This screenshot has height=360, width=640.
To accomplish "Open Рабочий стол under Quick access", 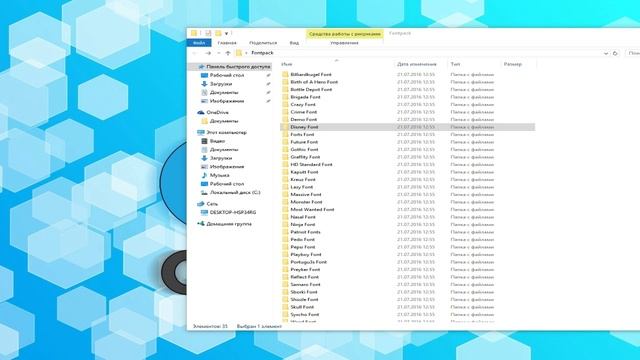I will [x=227, y=76].
